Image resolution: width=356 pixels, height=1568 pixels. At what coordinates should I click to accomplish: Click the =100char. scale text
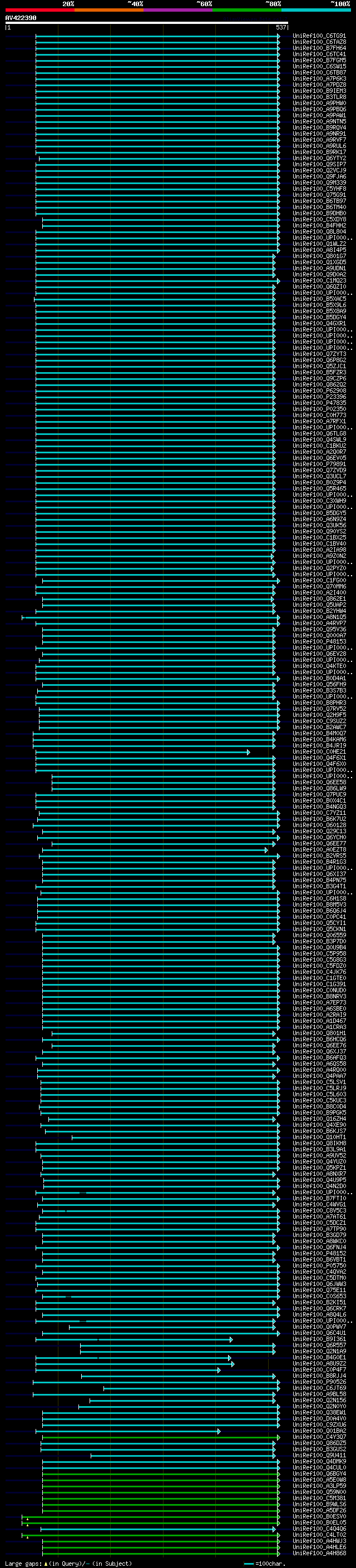270,1563
